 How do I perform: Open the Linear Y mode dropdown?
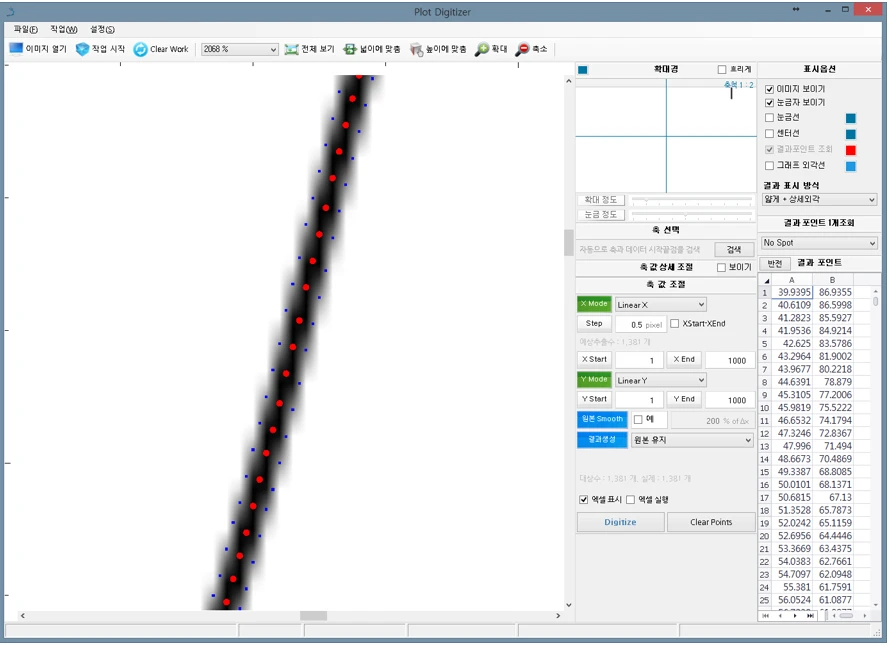(661, 380)
